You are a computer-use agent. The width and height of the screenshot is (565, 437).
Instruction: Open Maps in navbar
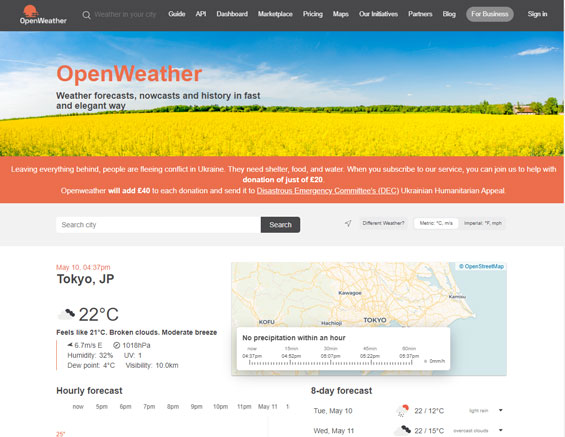(x=341, y=14)
